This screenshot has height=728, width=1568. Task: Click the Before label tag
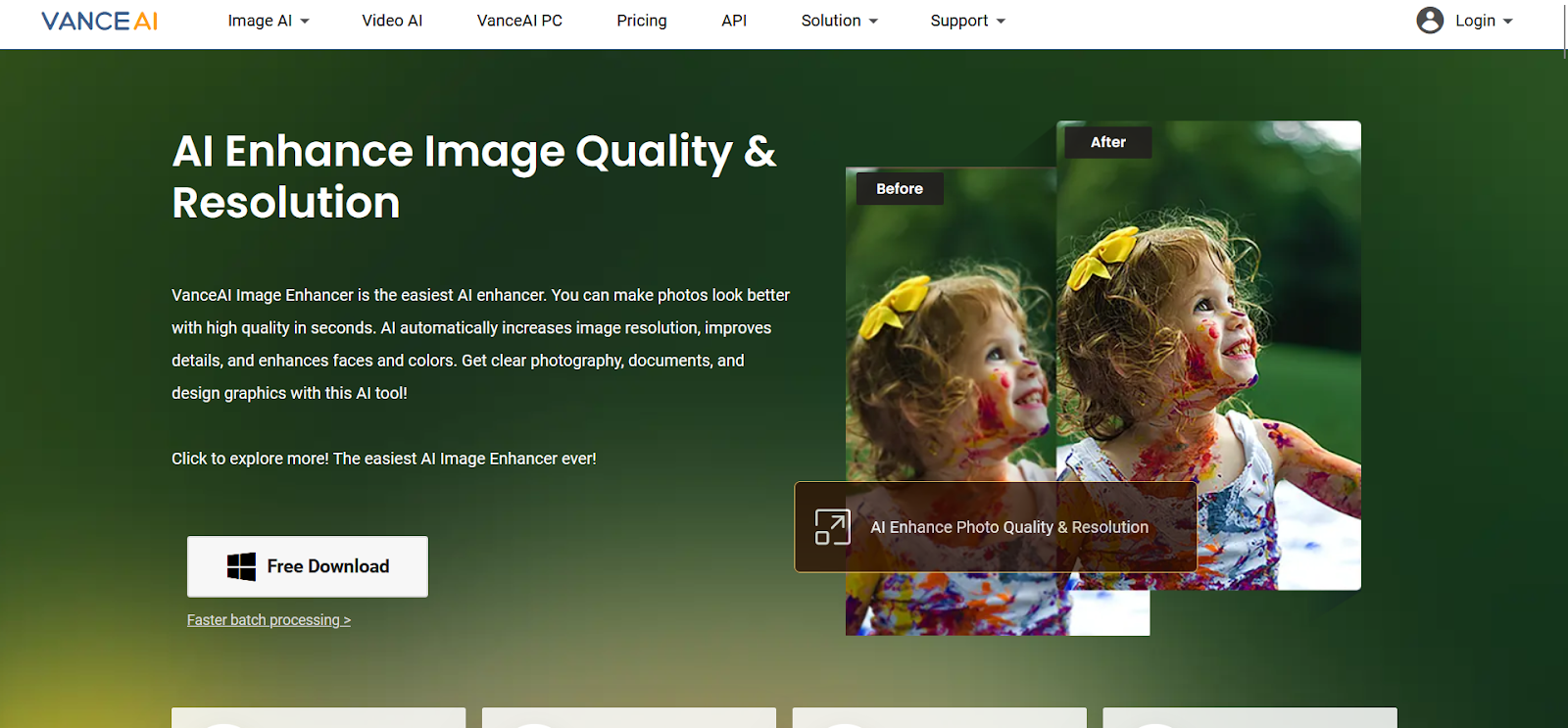point(900,189)
